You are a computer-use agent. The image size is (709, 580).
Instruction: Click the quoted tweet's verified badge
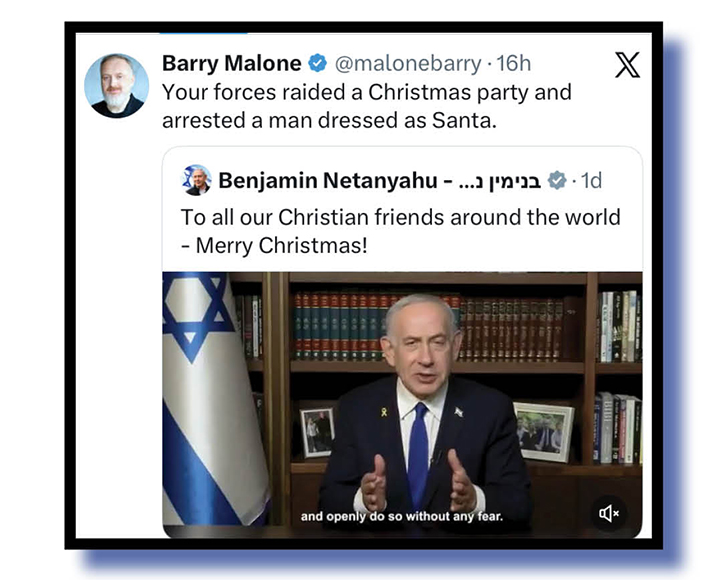(557, 180)
